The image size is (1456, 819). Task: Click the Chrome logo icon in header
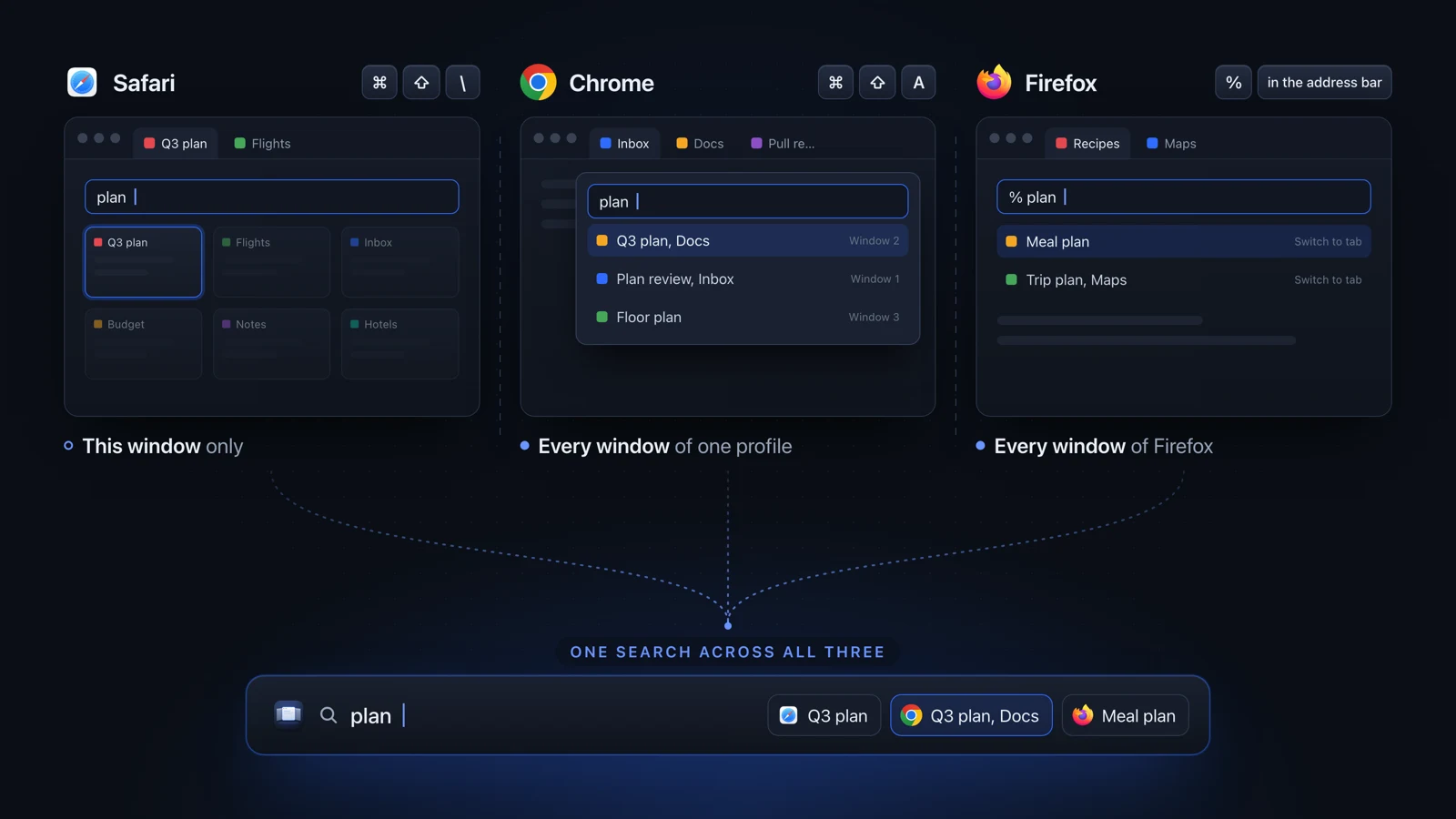tap(538, 82)
